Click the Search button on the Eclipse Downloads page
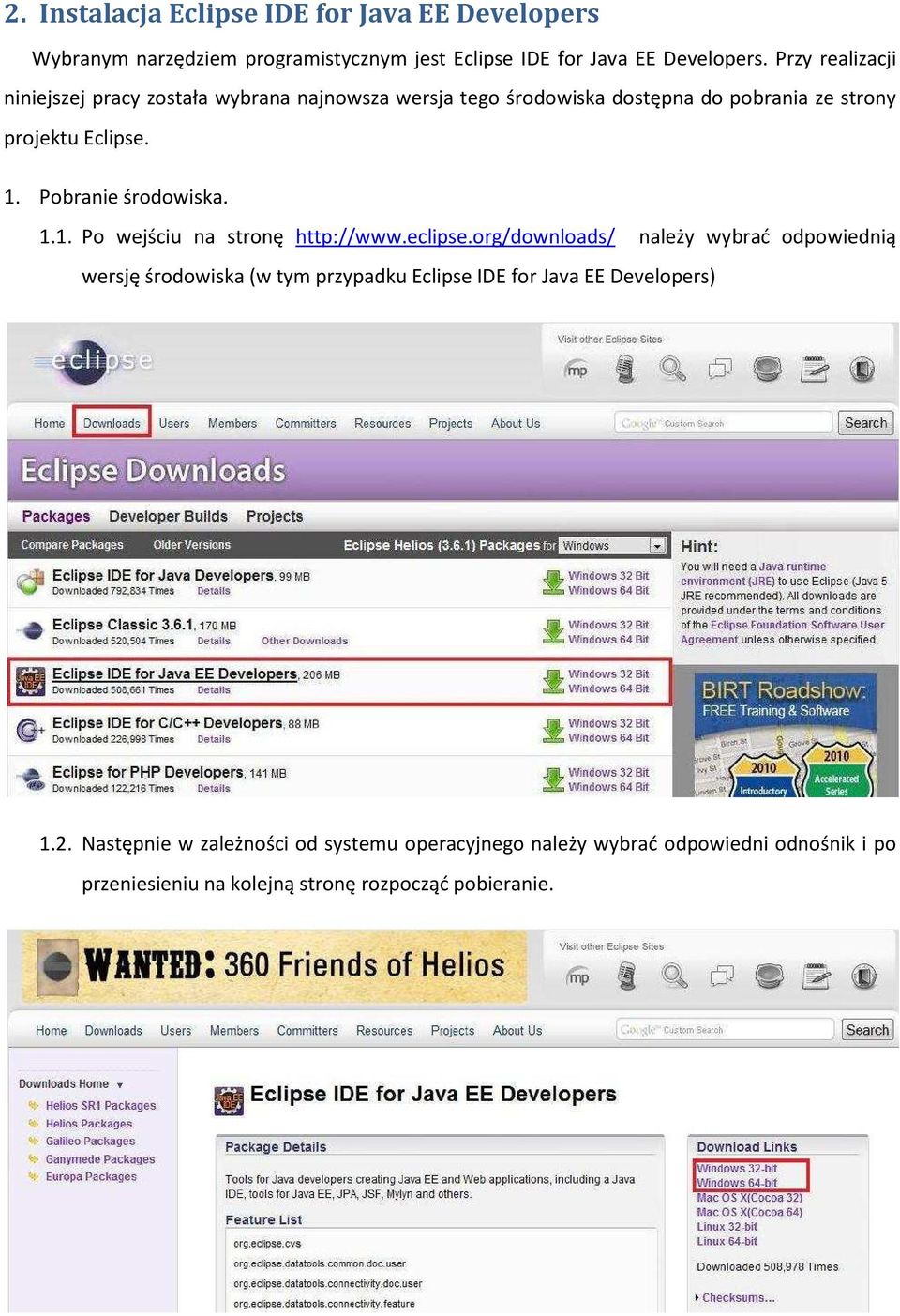 865,423
